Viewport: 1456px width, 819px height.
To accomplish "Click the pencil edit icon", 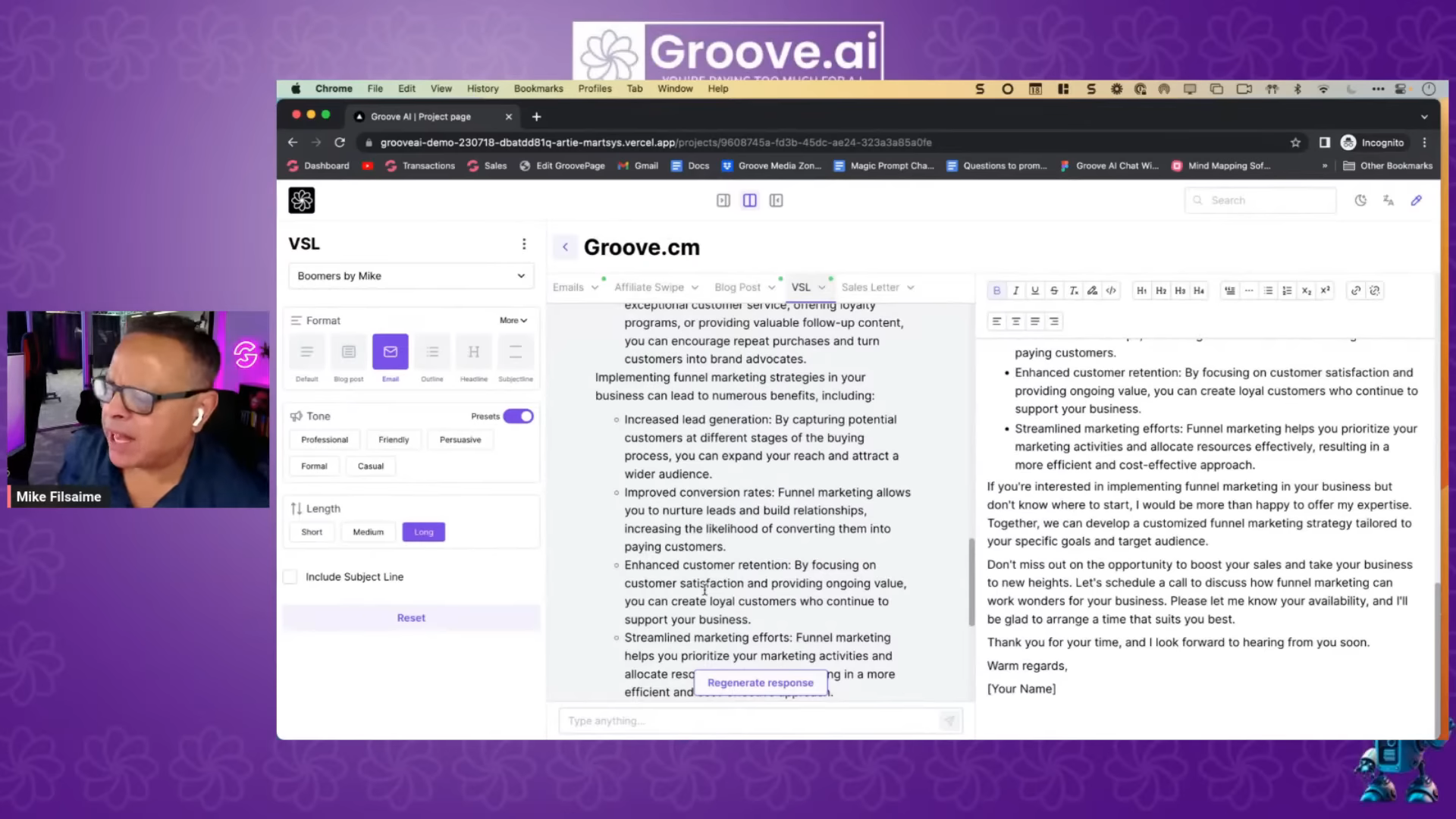I will tap(1417, 200).
